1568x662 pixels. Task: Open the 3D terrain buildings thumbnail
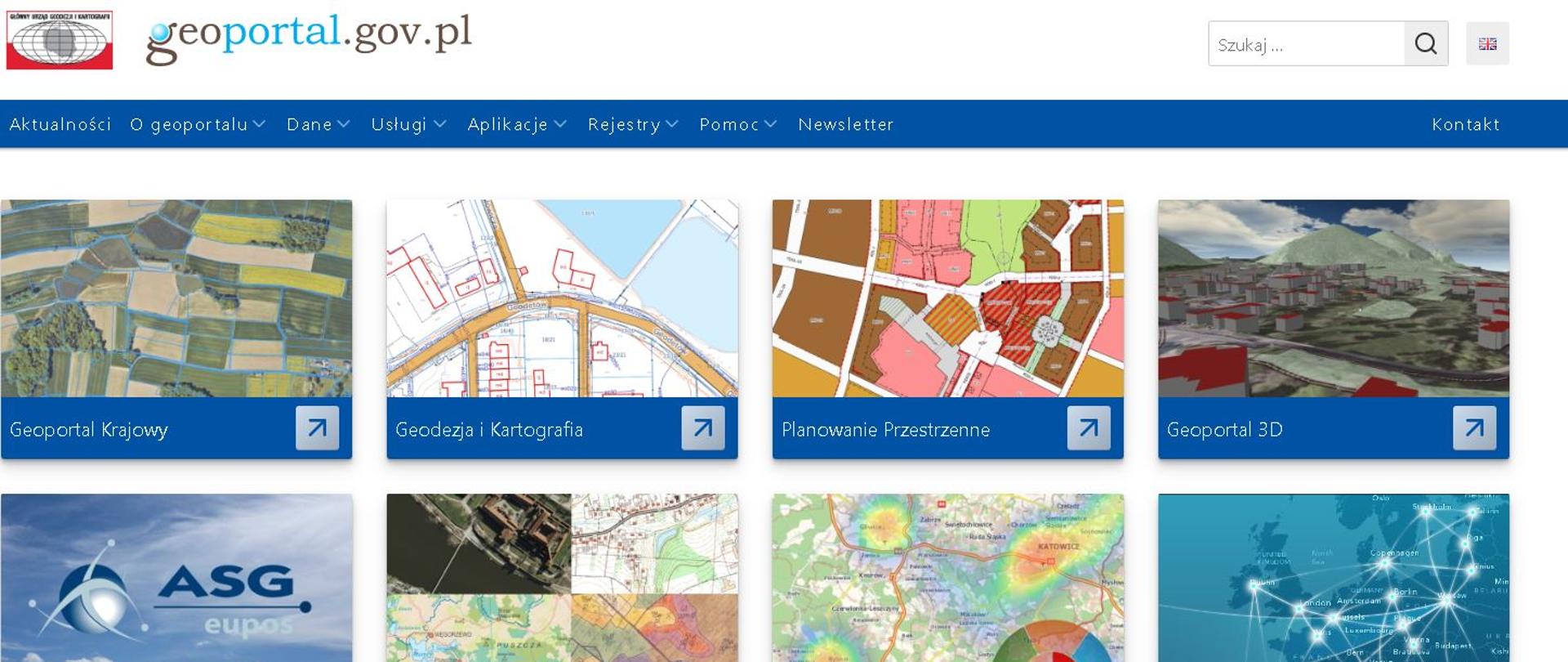pyautogui.click(x=1334, y=298)
